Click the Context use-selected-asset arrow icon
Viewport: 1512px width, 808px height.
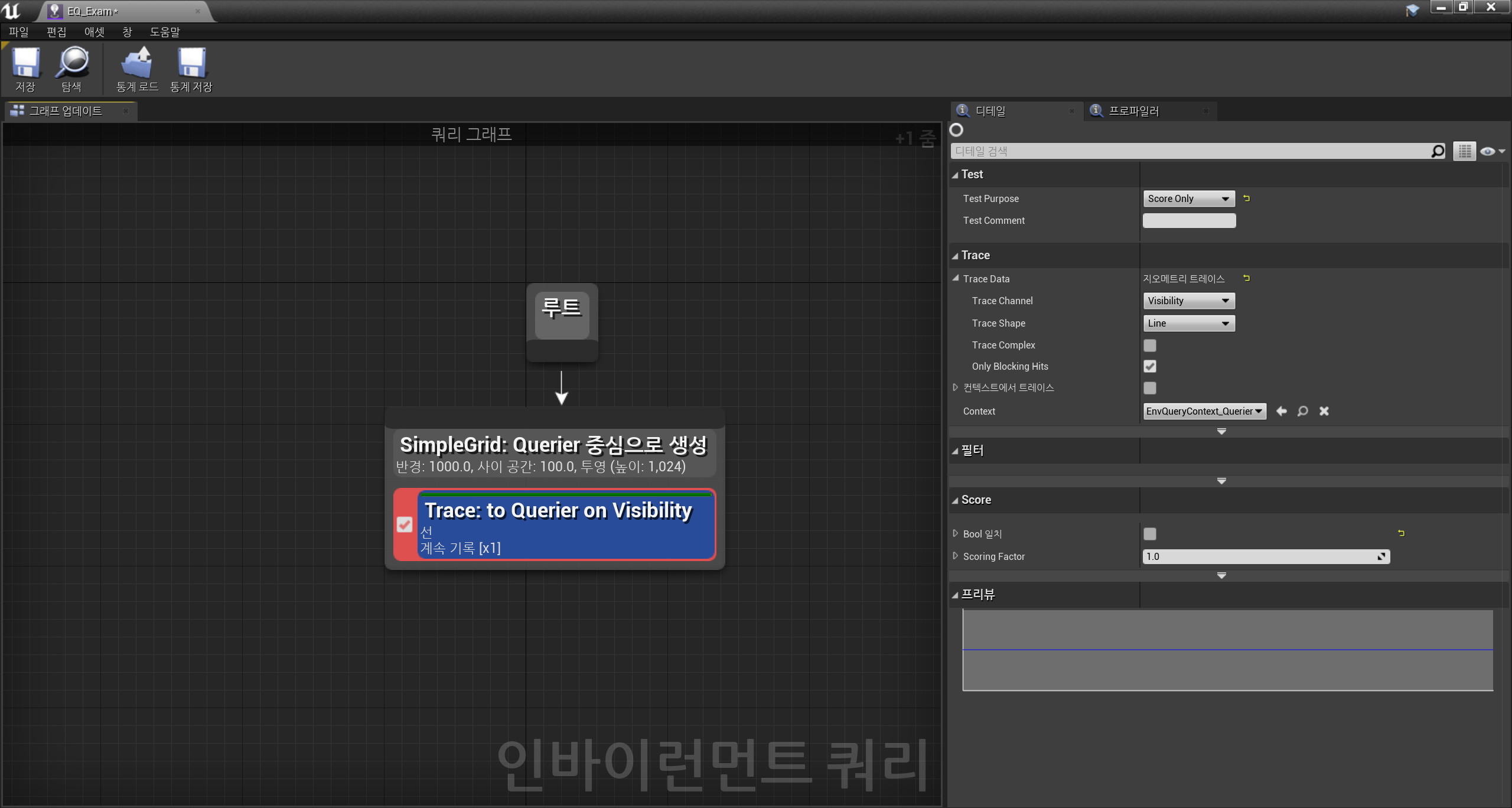(x=1281, y=411)
